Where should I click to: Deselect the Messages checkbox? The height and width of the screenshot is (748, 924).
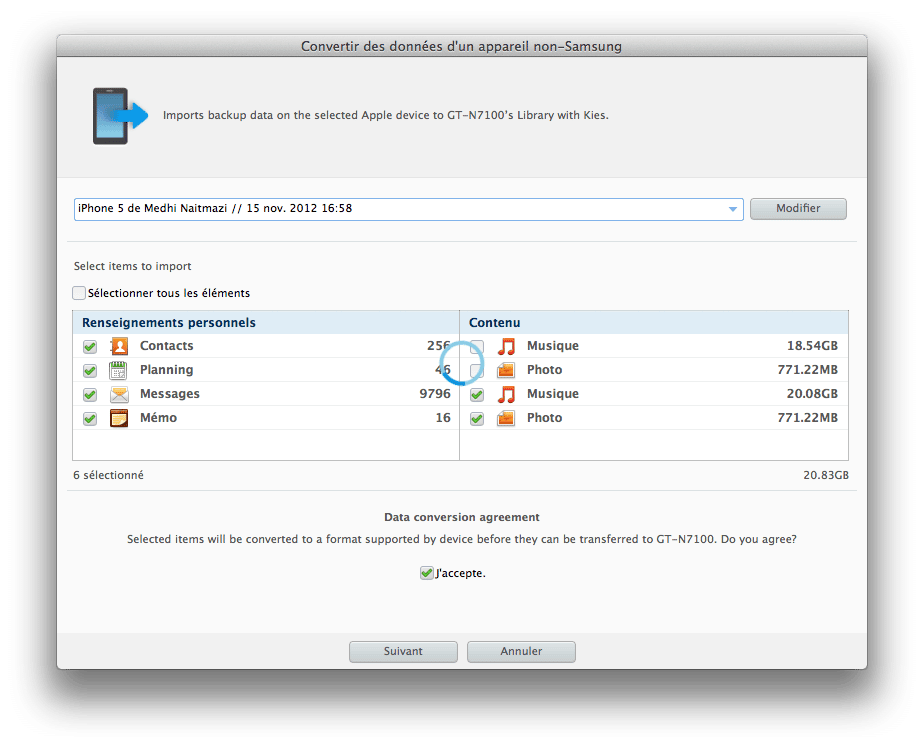90,394
